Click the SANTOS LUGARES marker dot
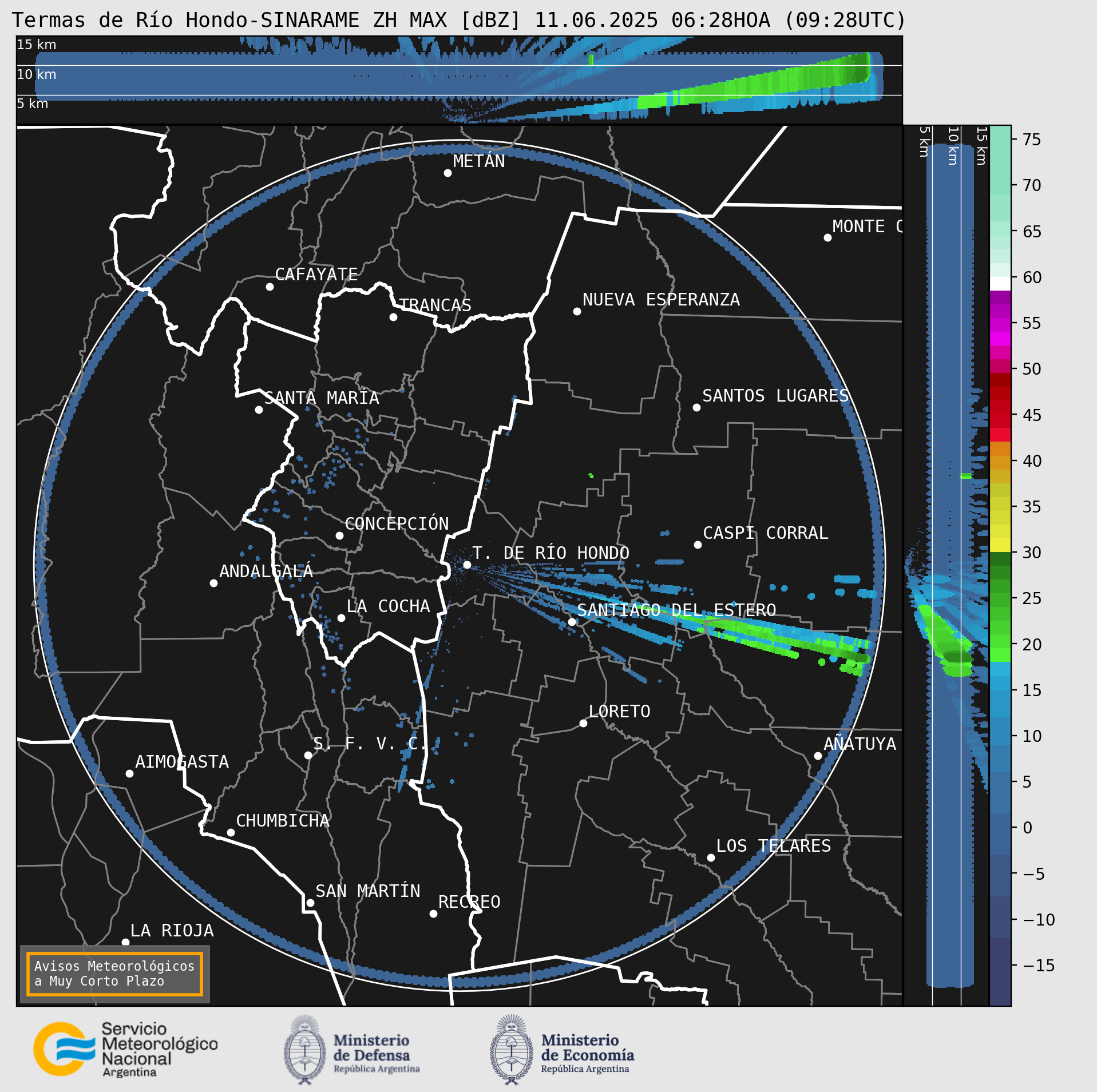This screenshot has width=1097, height=1092. 696,407
